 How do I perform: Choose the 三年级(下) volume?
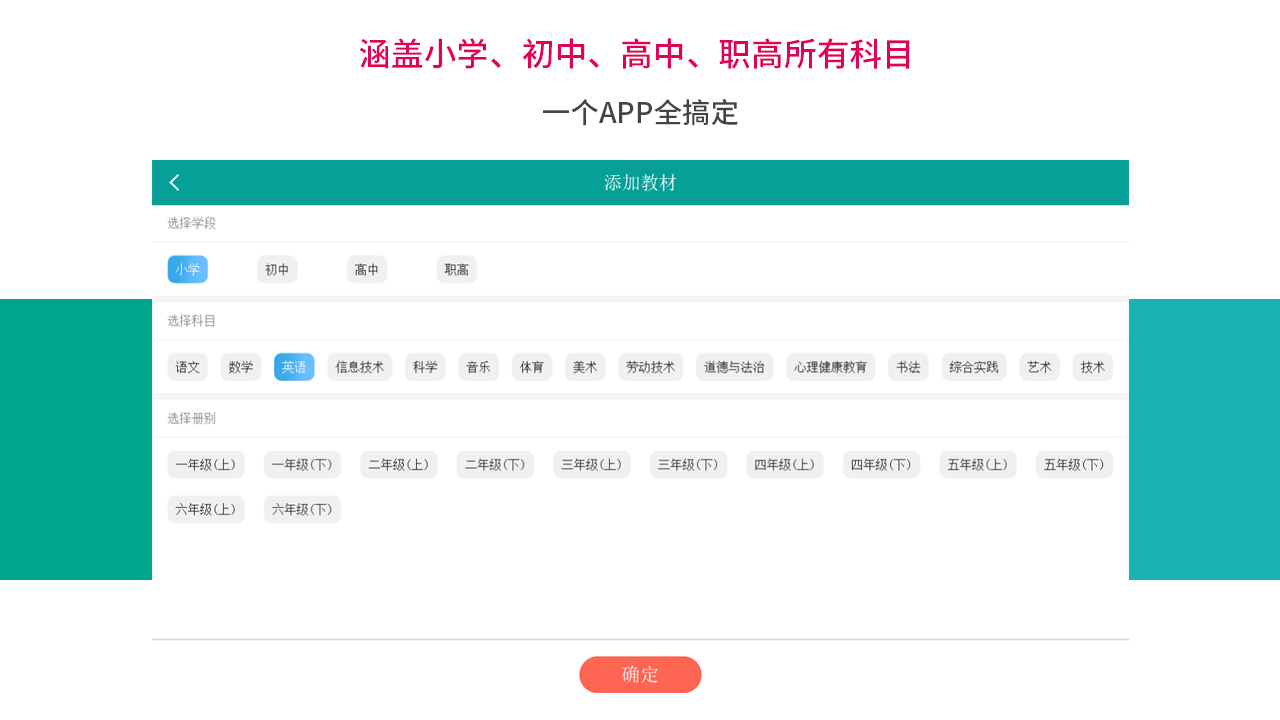(x=688, y=464)
